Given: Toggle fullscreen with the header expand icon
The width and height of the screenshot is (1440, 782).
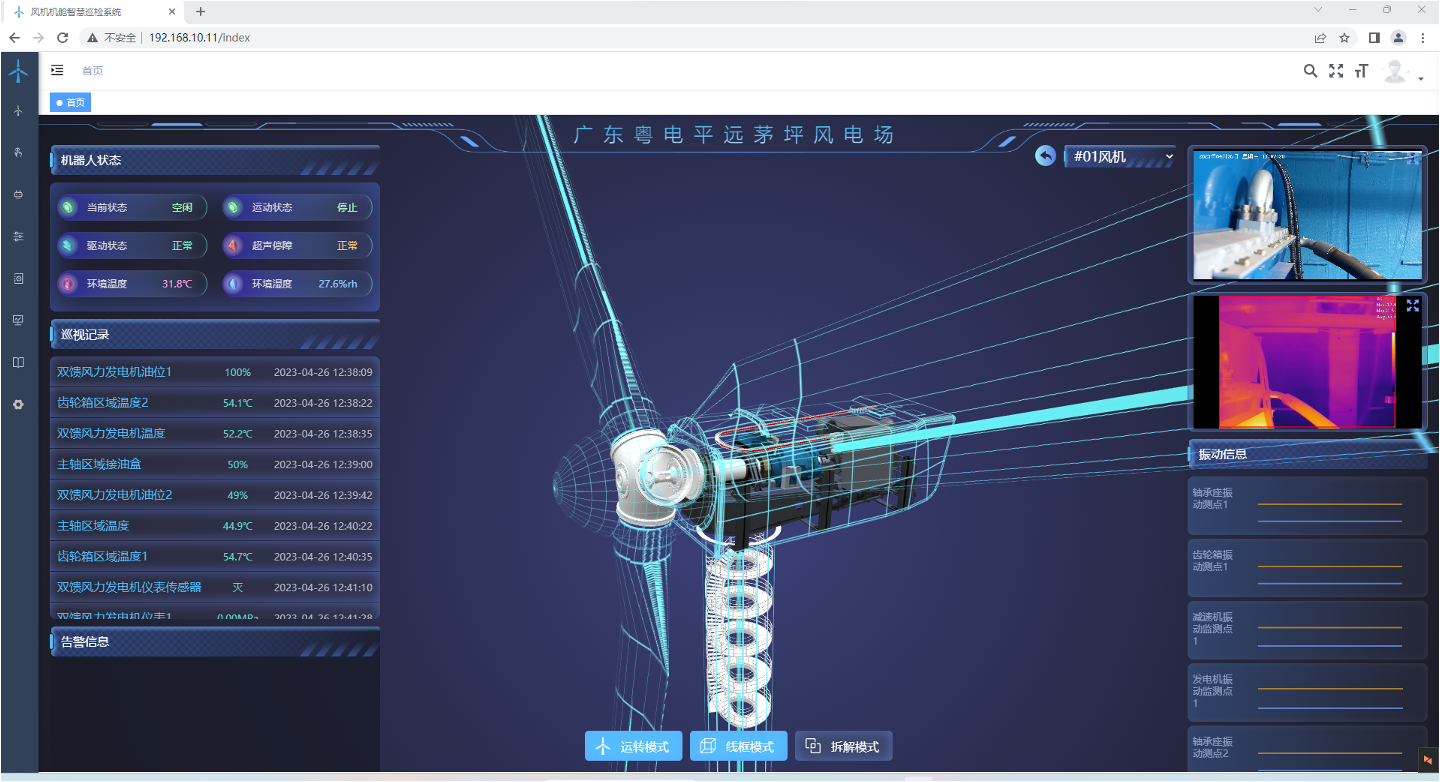Looking at the screenshot, I should point(1336,71).
